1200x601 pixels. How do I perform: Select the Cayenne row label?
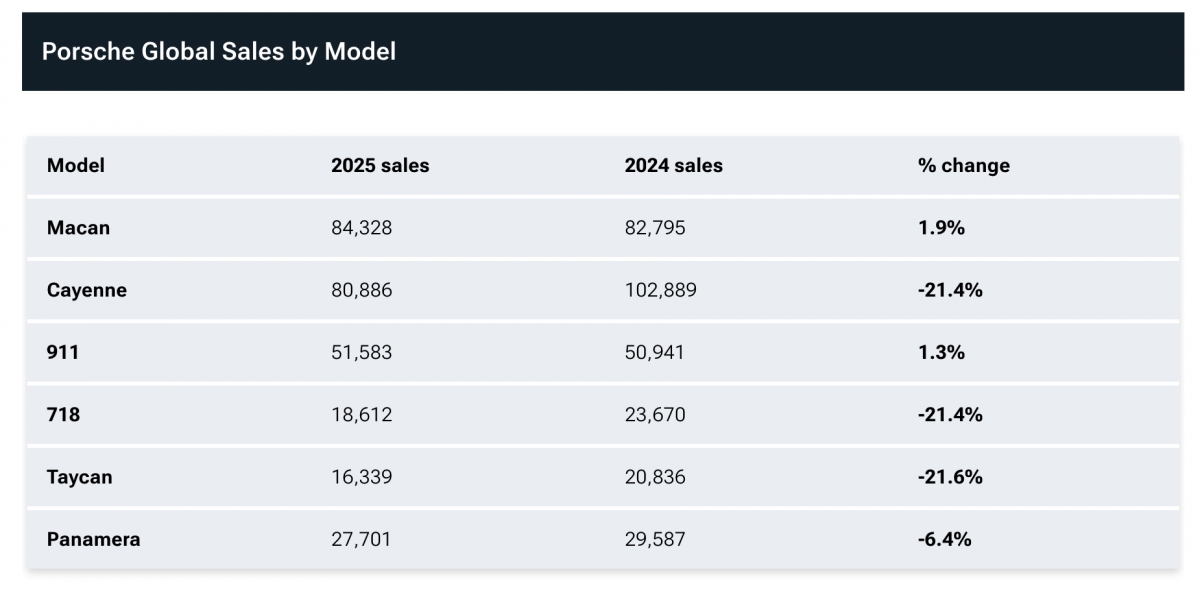[x=87, y=291]
